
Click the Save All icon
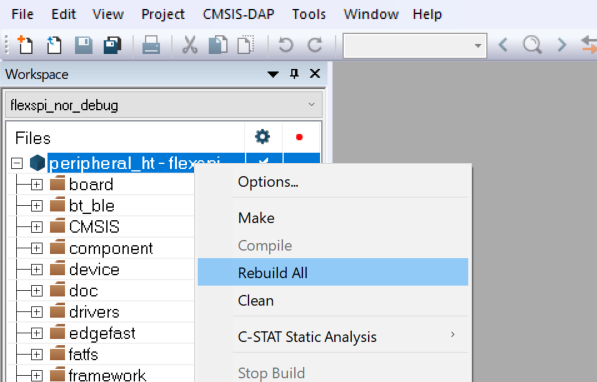tap(112, 45)
